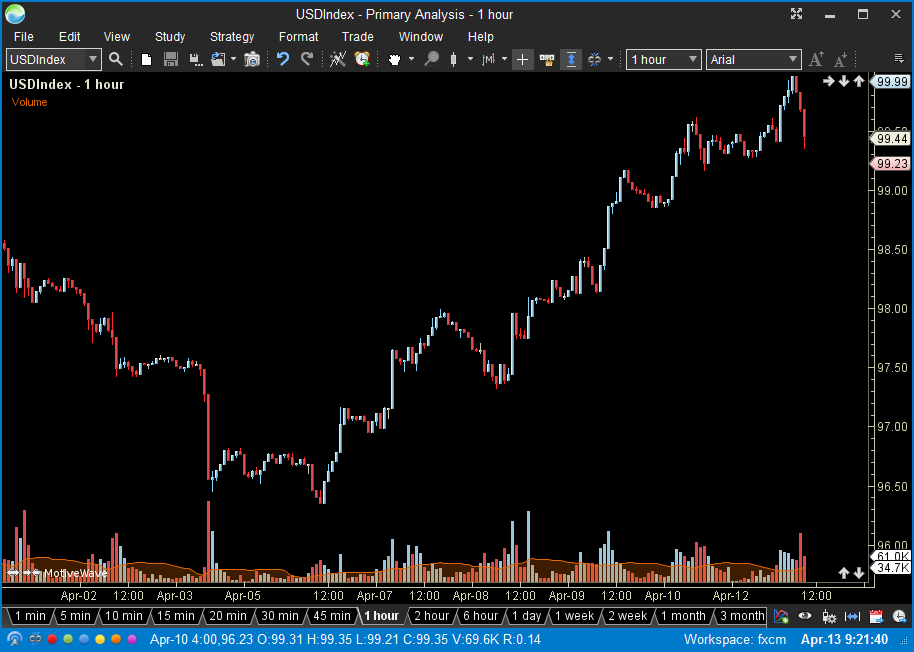Open the go-to-date calendar icon
The height and width of the screenshot is (652, 914).
pyautogui.click(x=875, y=617)
